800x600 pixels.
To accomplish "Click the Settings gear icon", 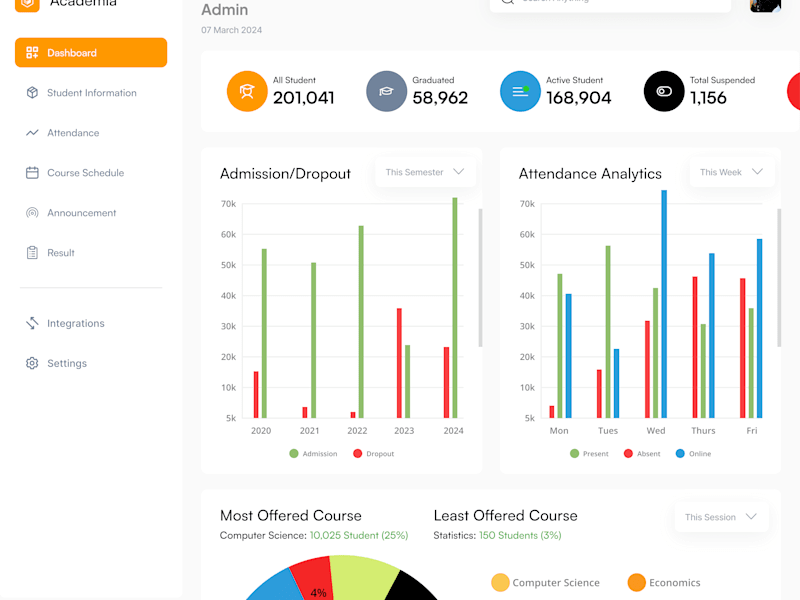I will click(32, 363).
